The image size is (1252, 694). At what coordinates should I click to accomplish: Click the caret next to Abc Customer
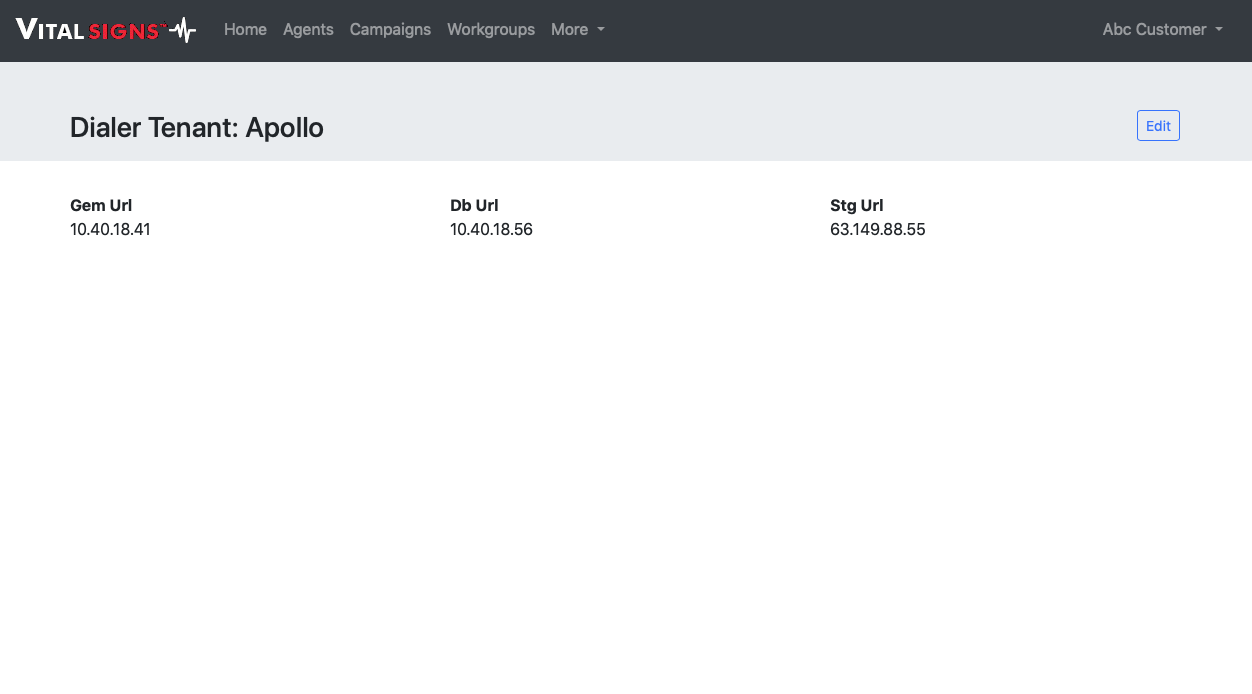pyautogui.click(x=1219, y=30)
